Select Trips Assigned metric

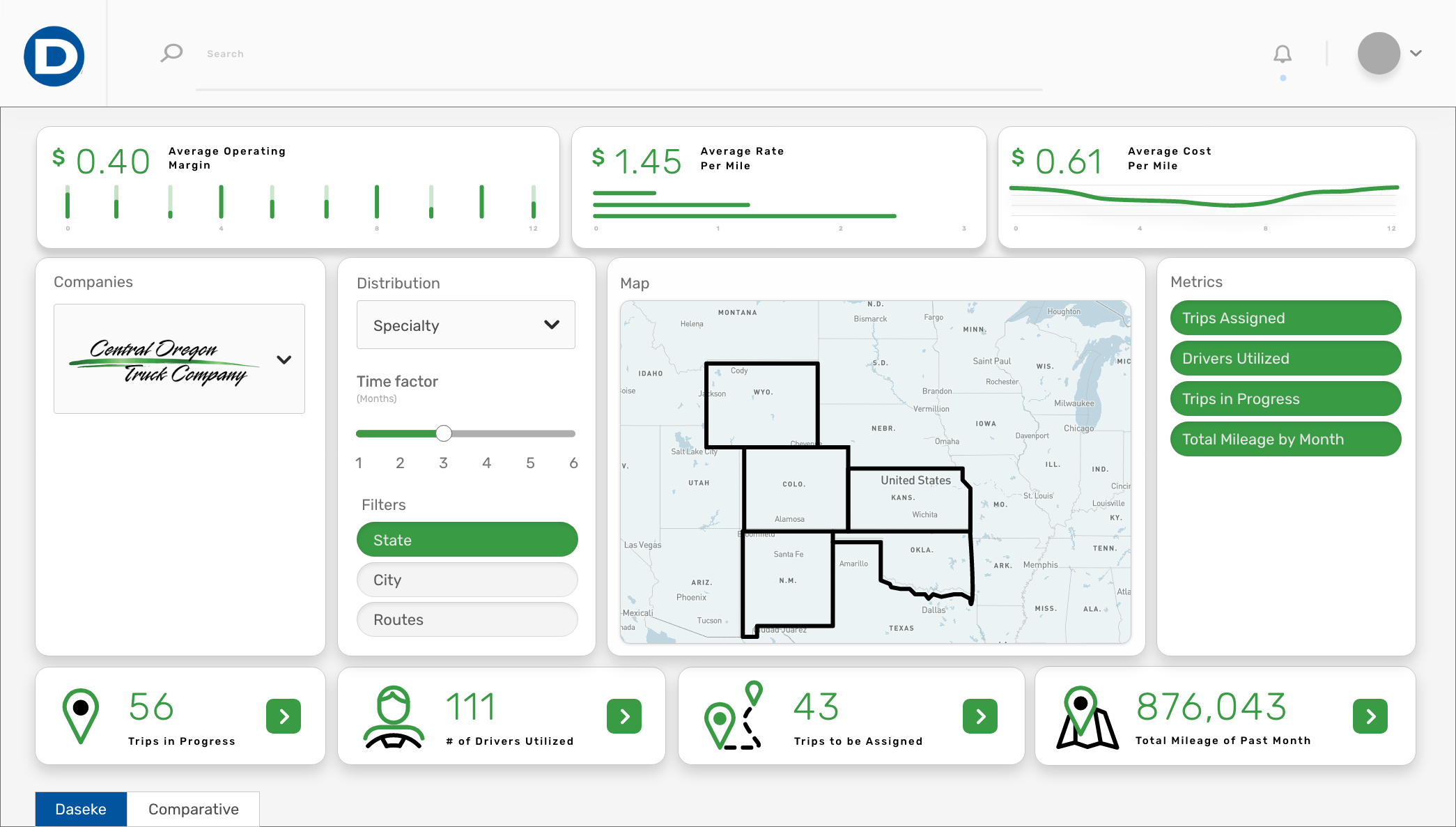coord(1285,318)
